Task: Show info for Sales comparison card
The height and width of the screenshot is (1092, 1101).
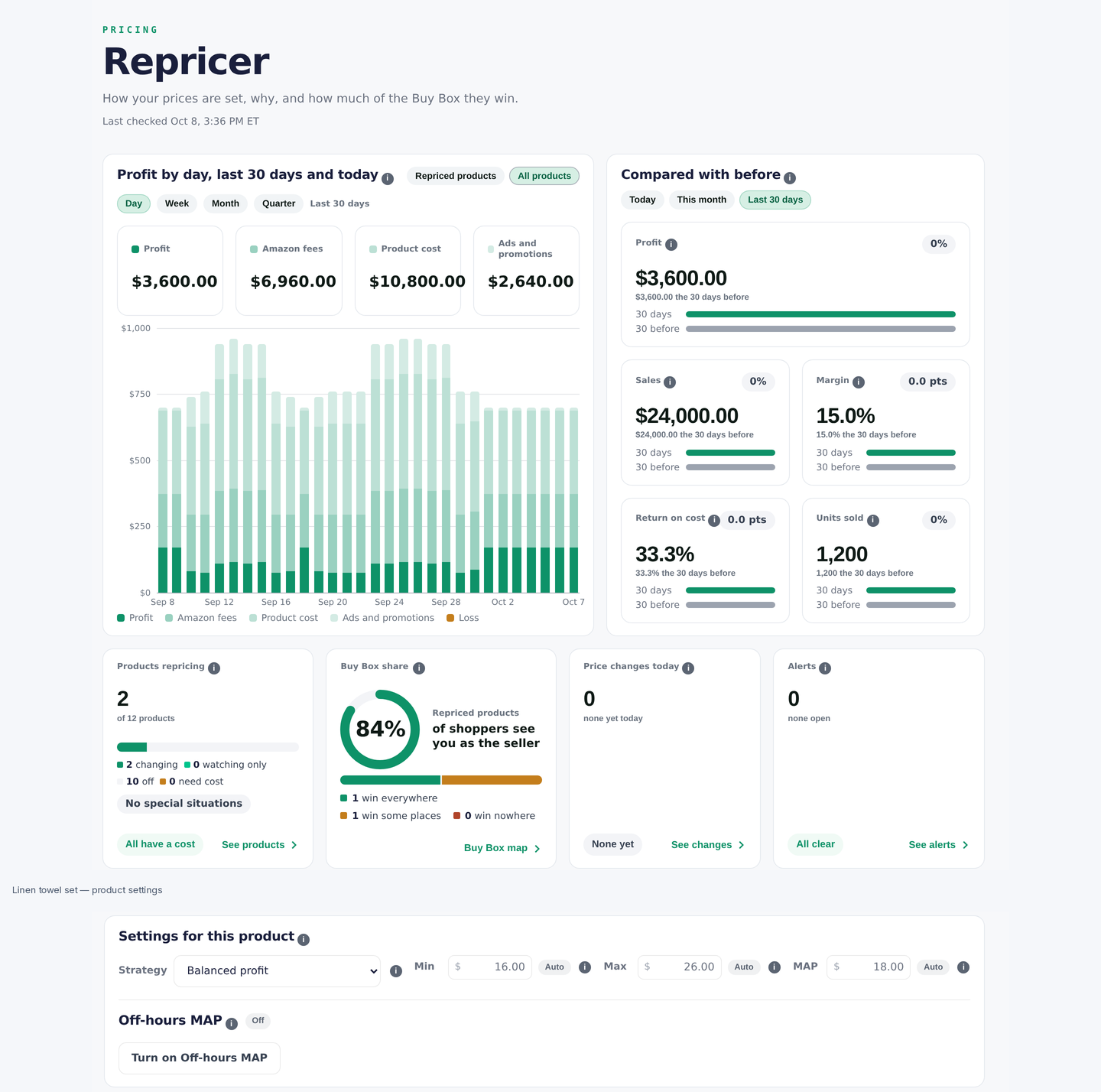Action: click(670, 382)
